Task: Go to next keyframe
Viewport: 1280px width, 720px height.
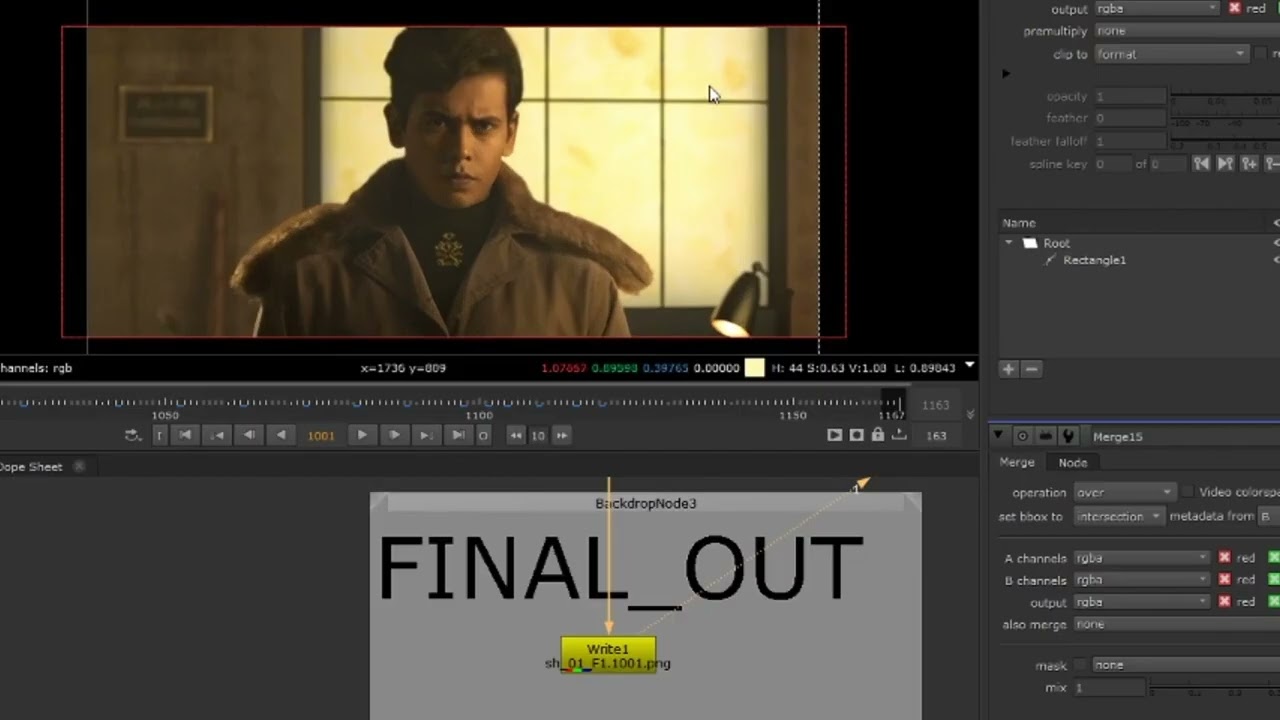Action: coord(426,435)
